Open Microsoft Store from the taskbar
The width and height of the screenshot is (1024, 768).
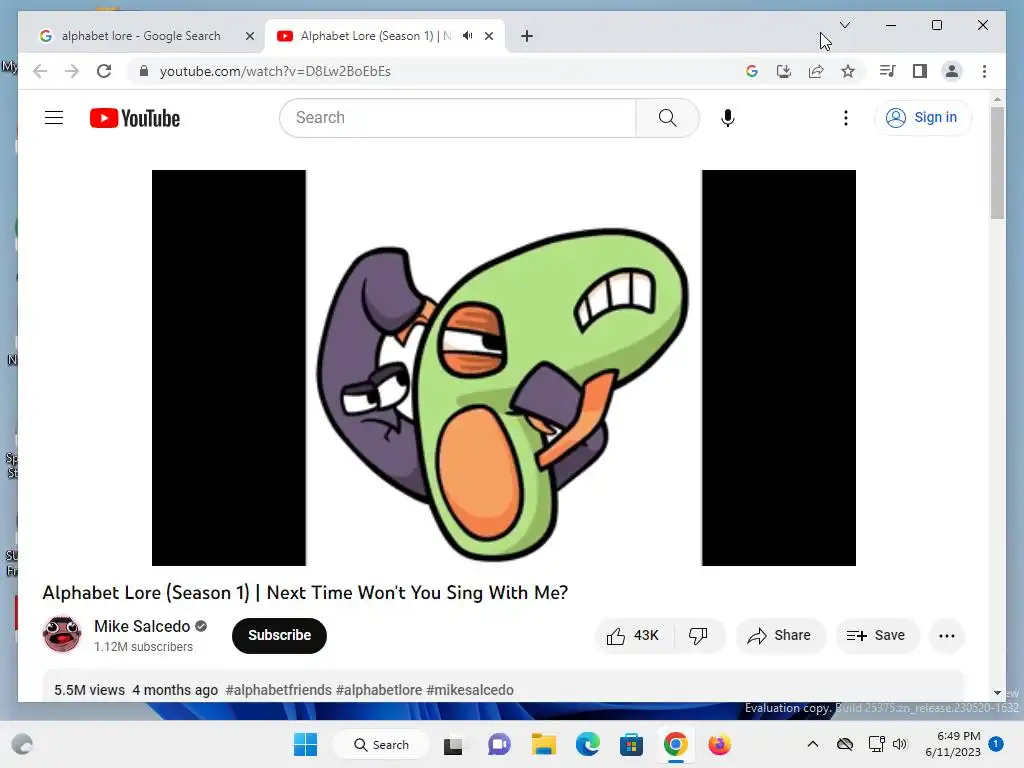(x=632, y=744)
